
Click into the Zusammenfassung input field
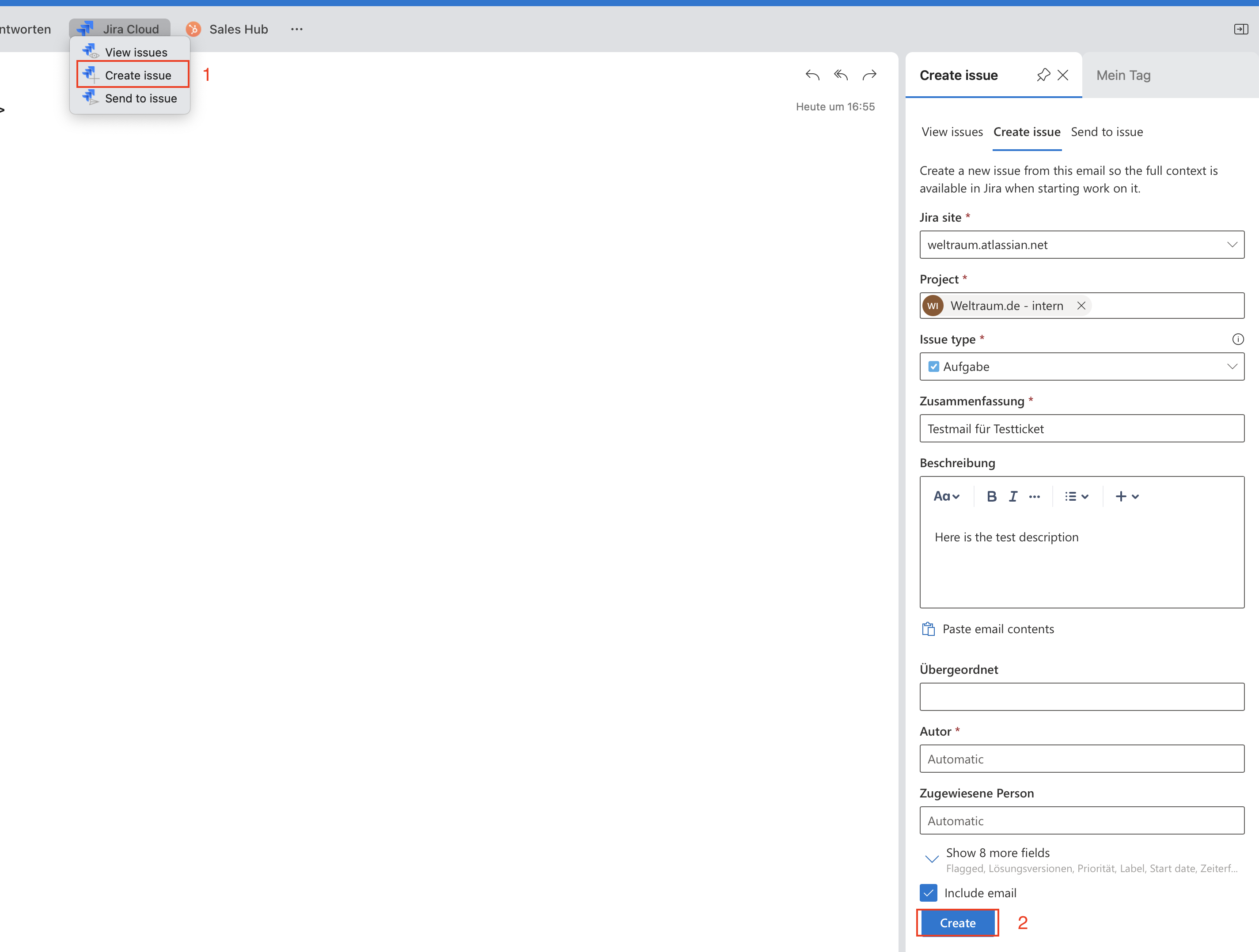click(1081, 428)
